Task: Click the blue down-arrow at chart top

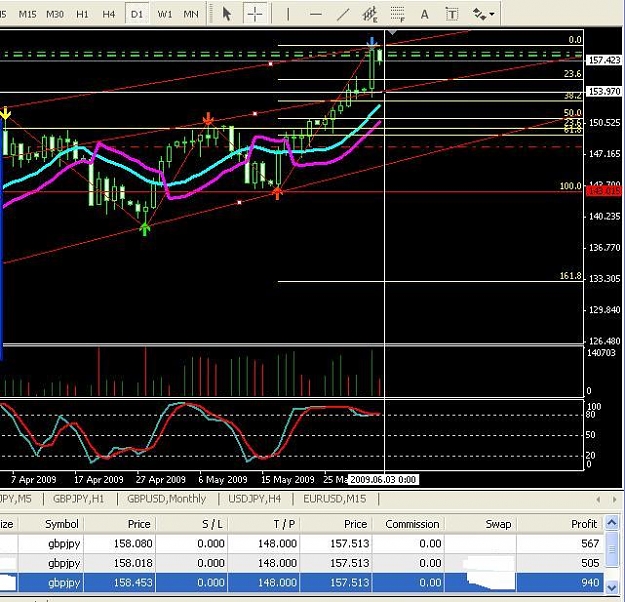Action: (x=372, y=43)
